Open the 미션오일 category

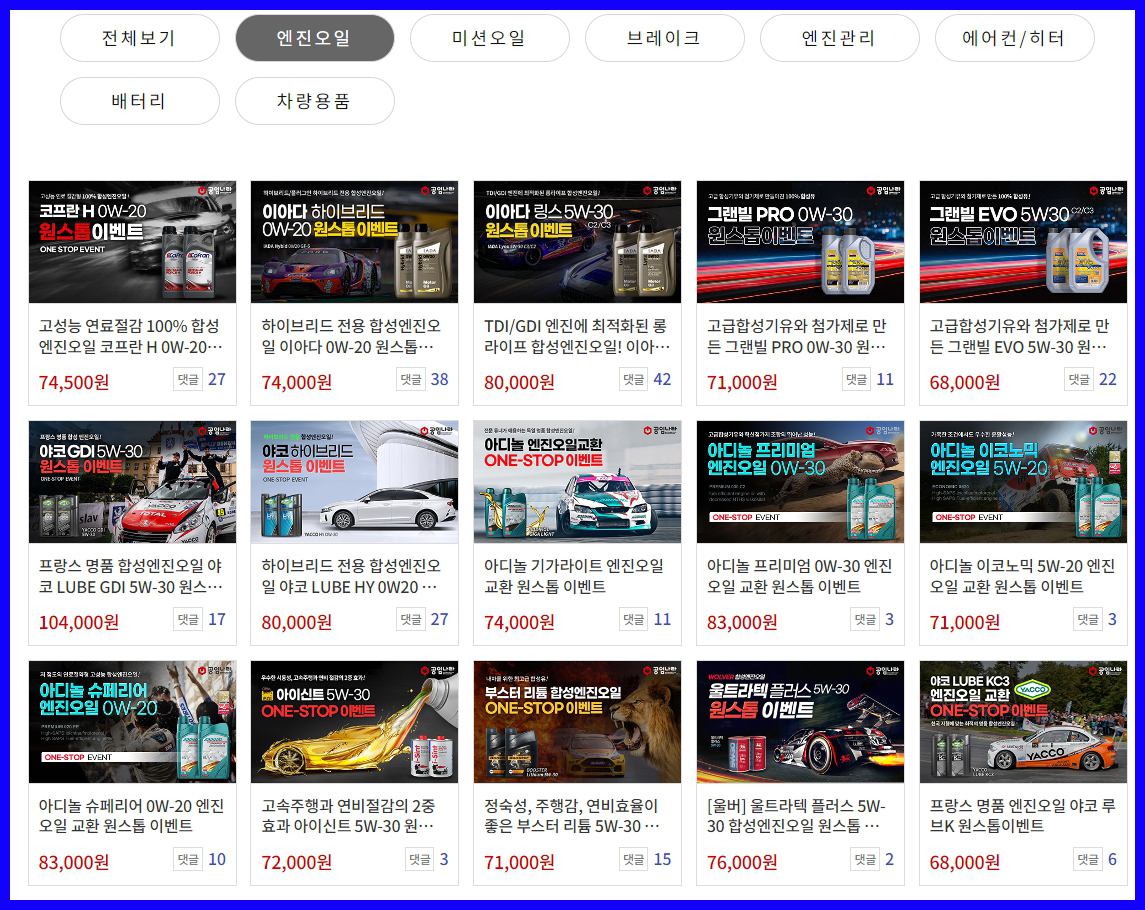[489, 38]
